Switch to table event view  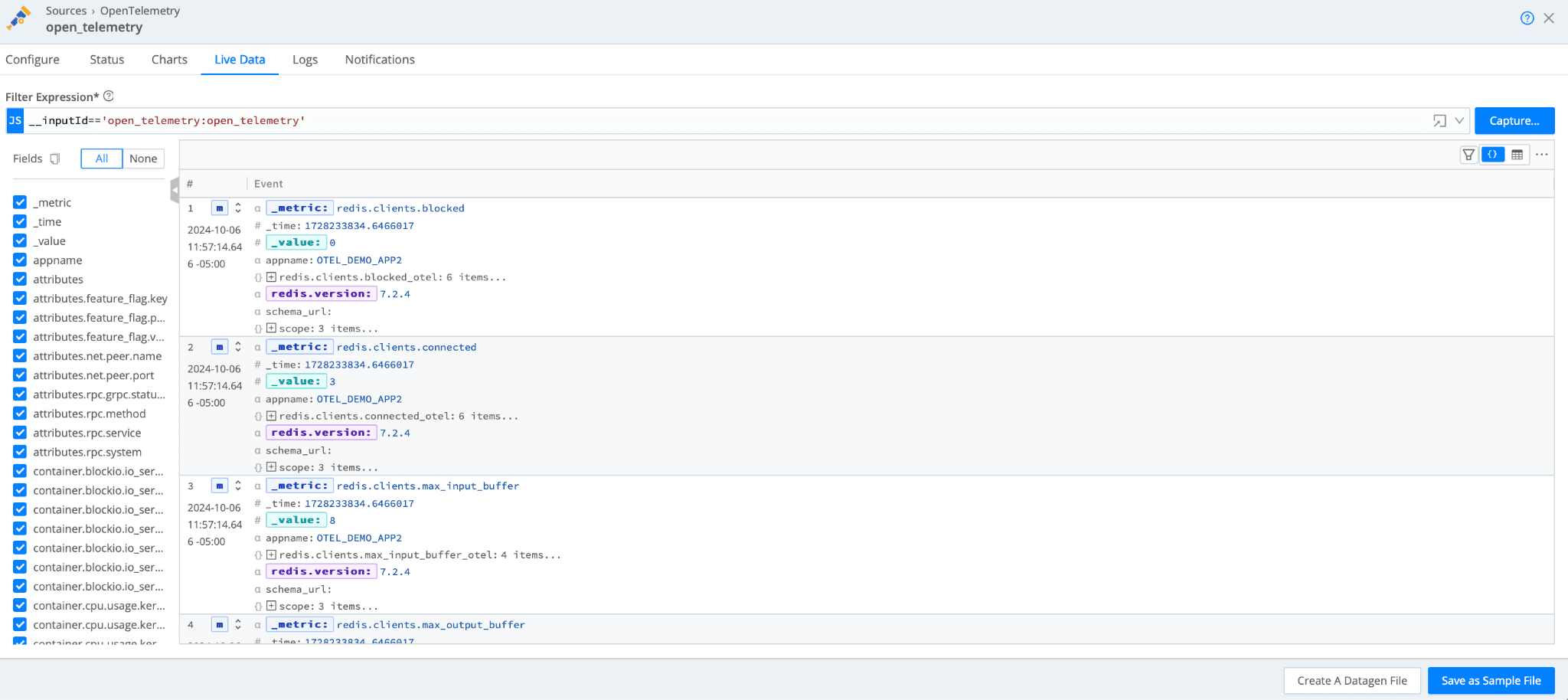click(1517, 155)
